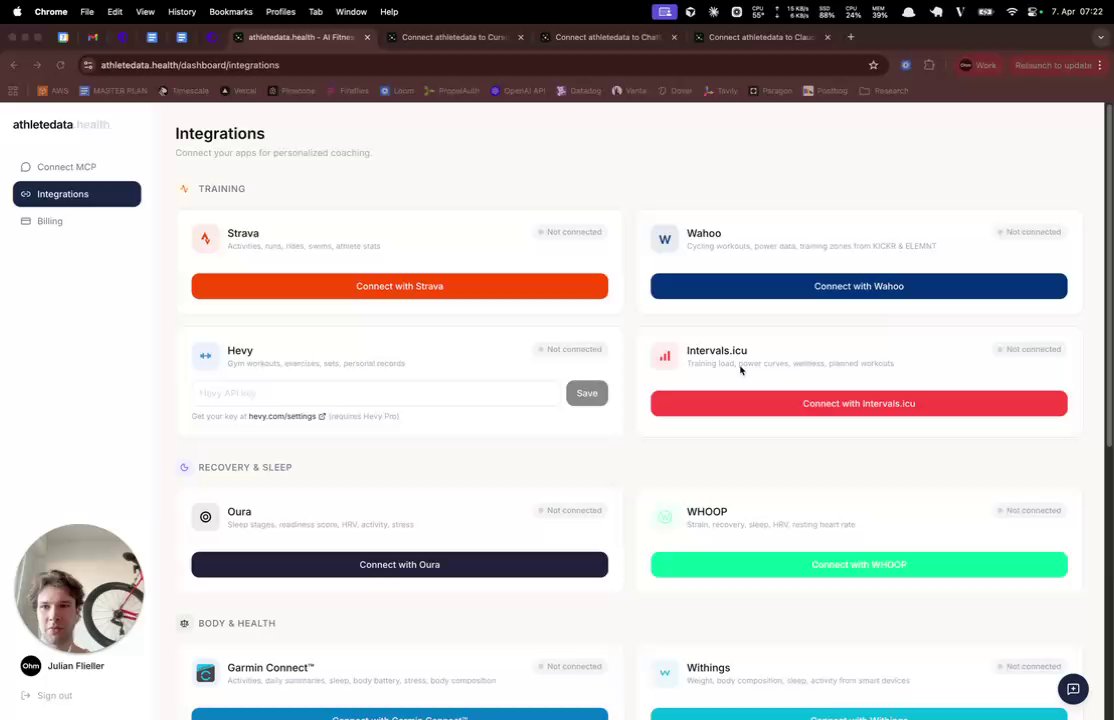Screen dimensions: 1114x720
Task: Click the Connect with Oura button
Action: 399,565
